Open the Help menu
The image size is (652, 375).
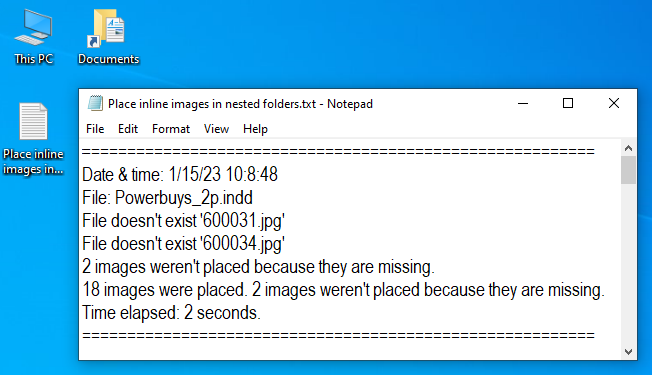[255, 129]
